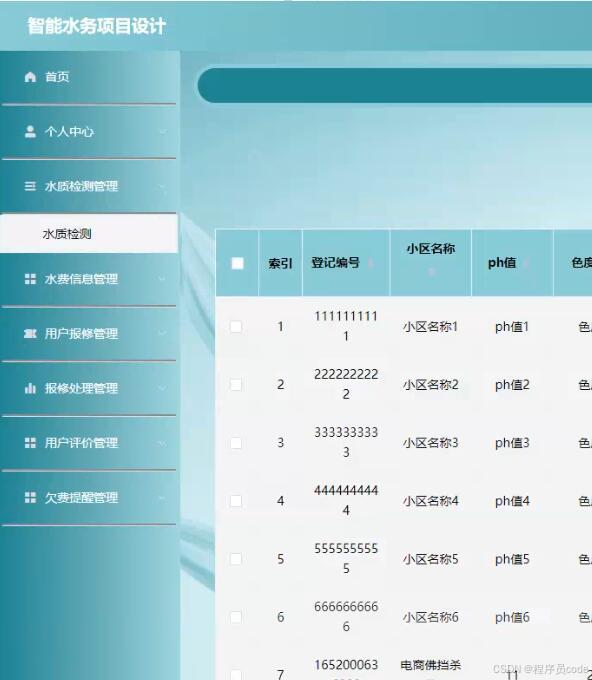Click the 小区名称2 cell
Image resolution: width=592 pixels, height=680 pixels.
click(431, 385)
